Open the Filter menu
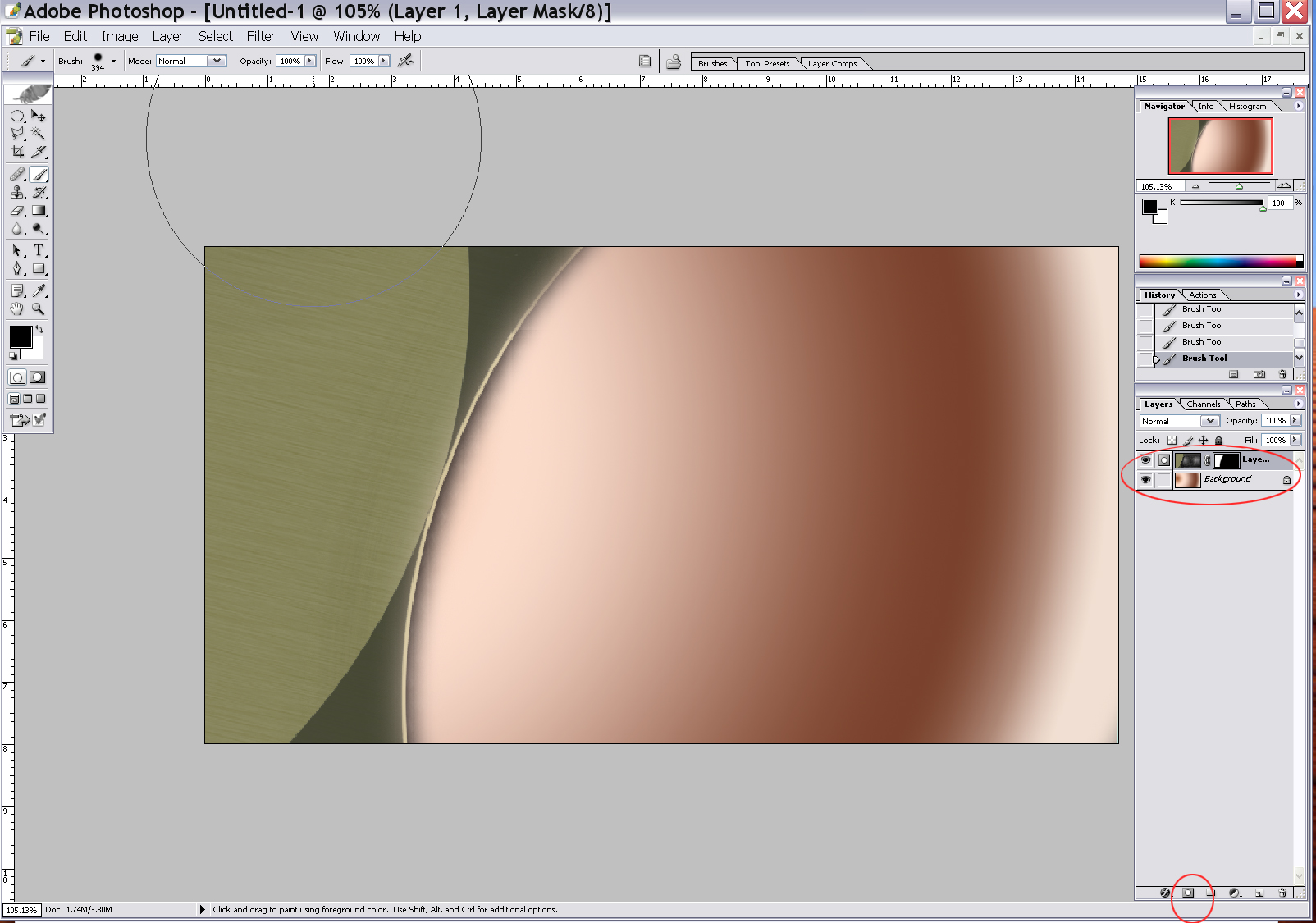Viewport: 1316px width, 923px height. pyautogui.click(x=261, y=36)
